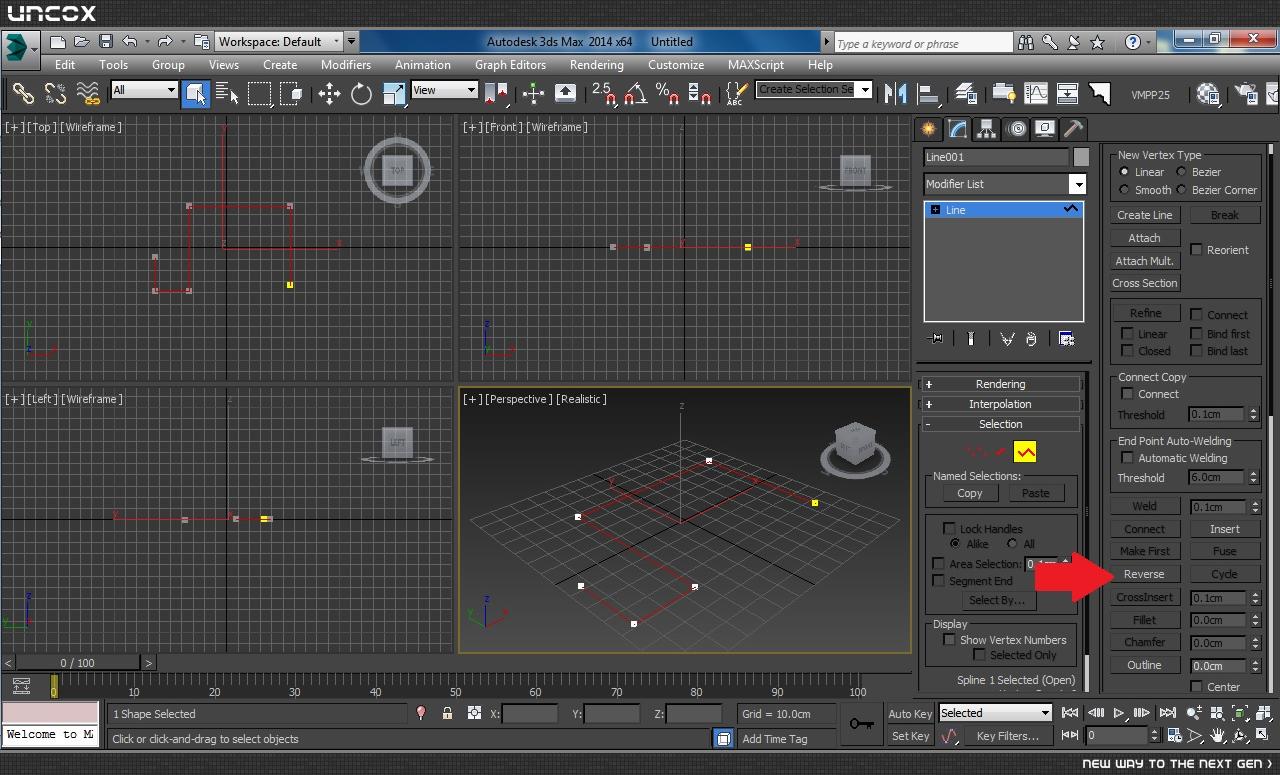Click the Undo arrow in title bar
This screenshot has width=1280, height=775.
[129, 42]
